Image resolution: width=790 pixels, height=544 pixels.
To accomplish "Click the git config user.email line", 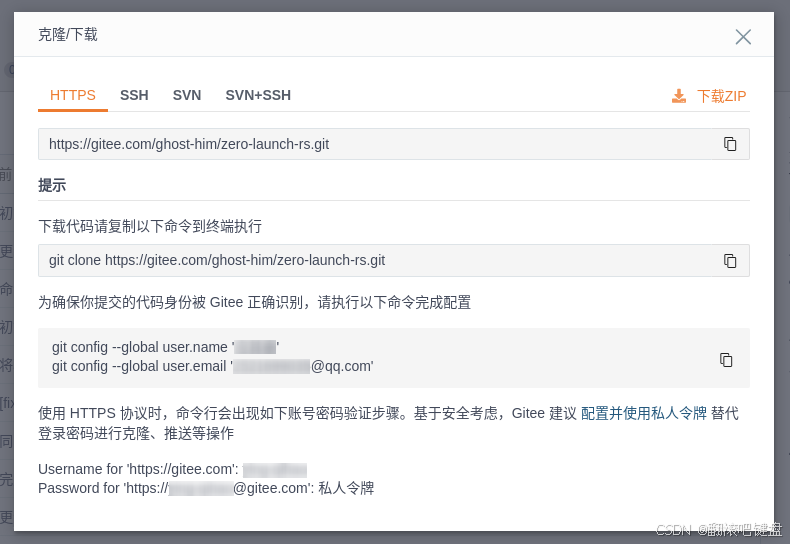I will click(x=213, y=366).
